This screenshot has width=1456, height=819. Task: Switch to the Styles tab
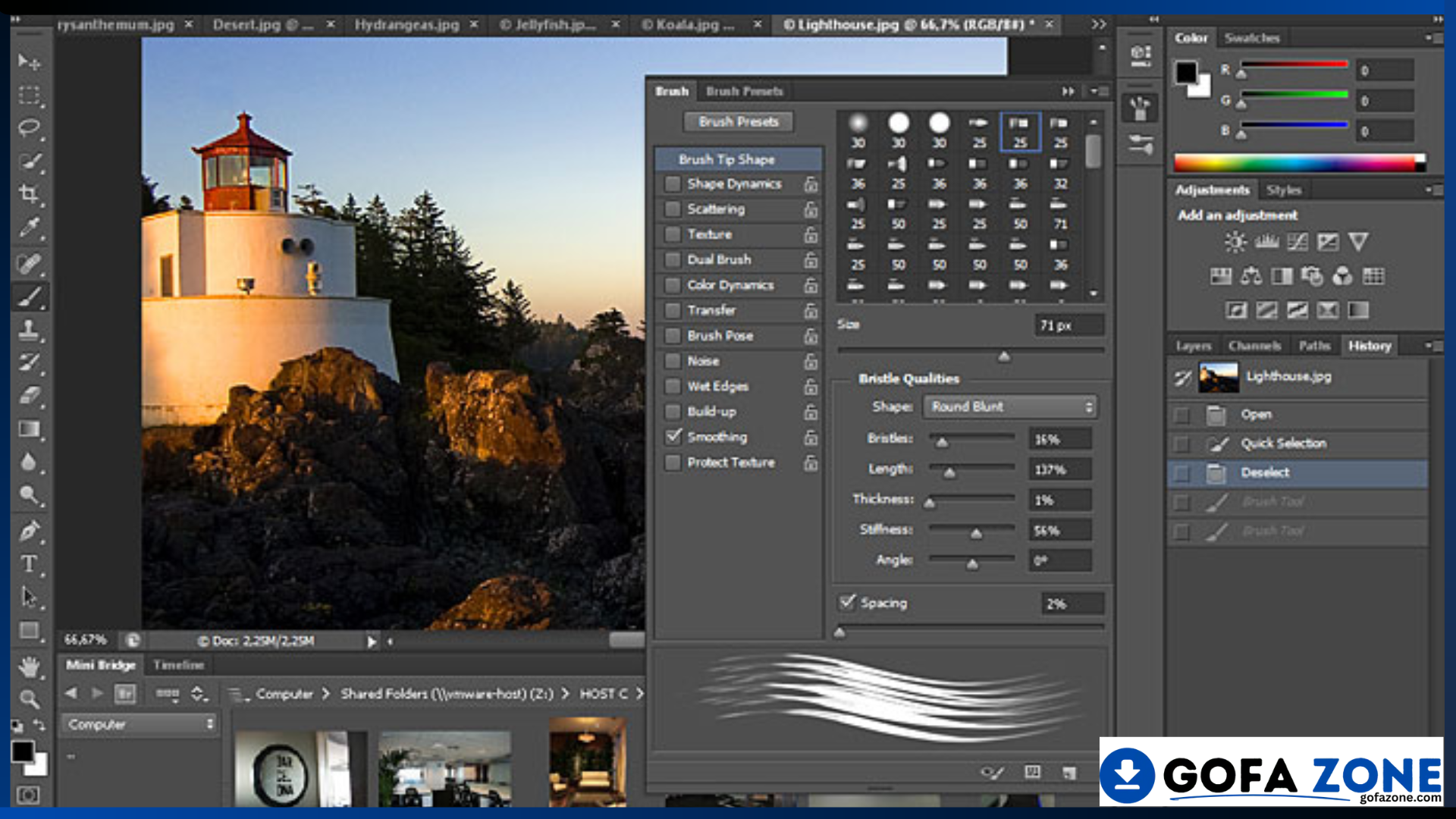click(x=1284, y=190)
